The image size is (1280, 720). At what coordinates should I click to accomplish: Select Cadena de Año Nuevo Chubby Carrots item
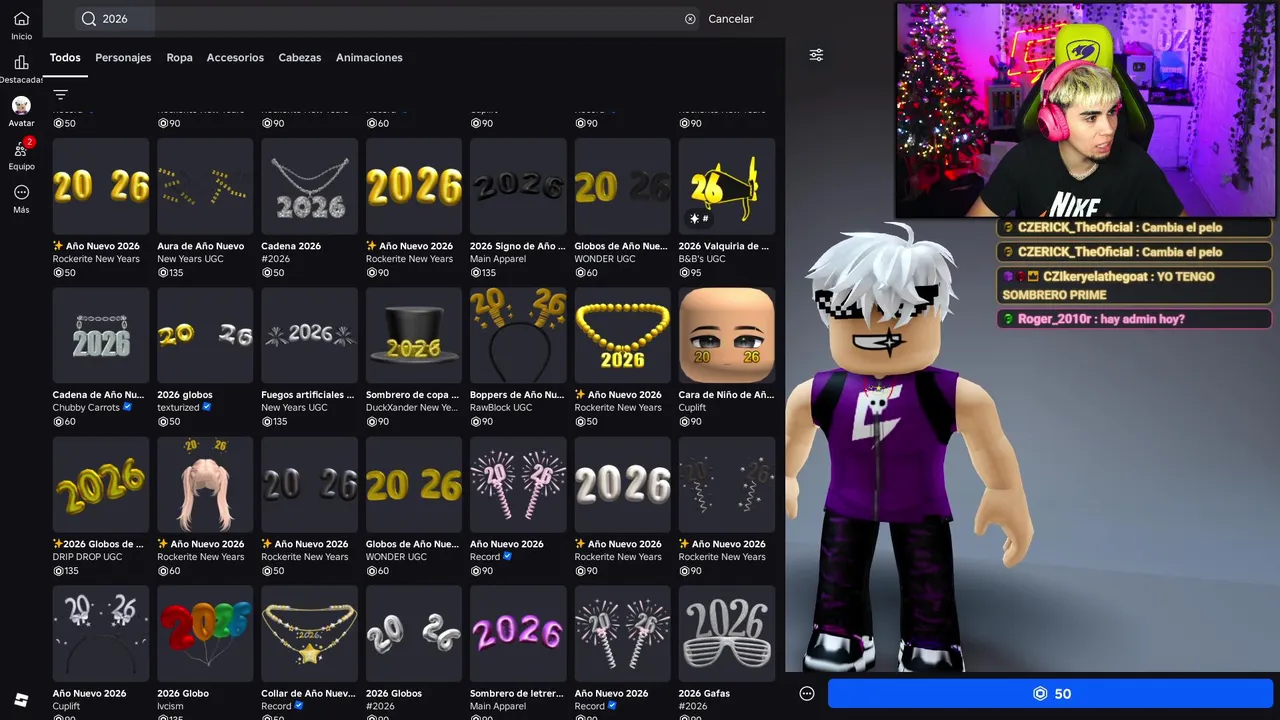[101, 336]
